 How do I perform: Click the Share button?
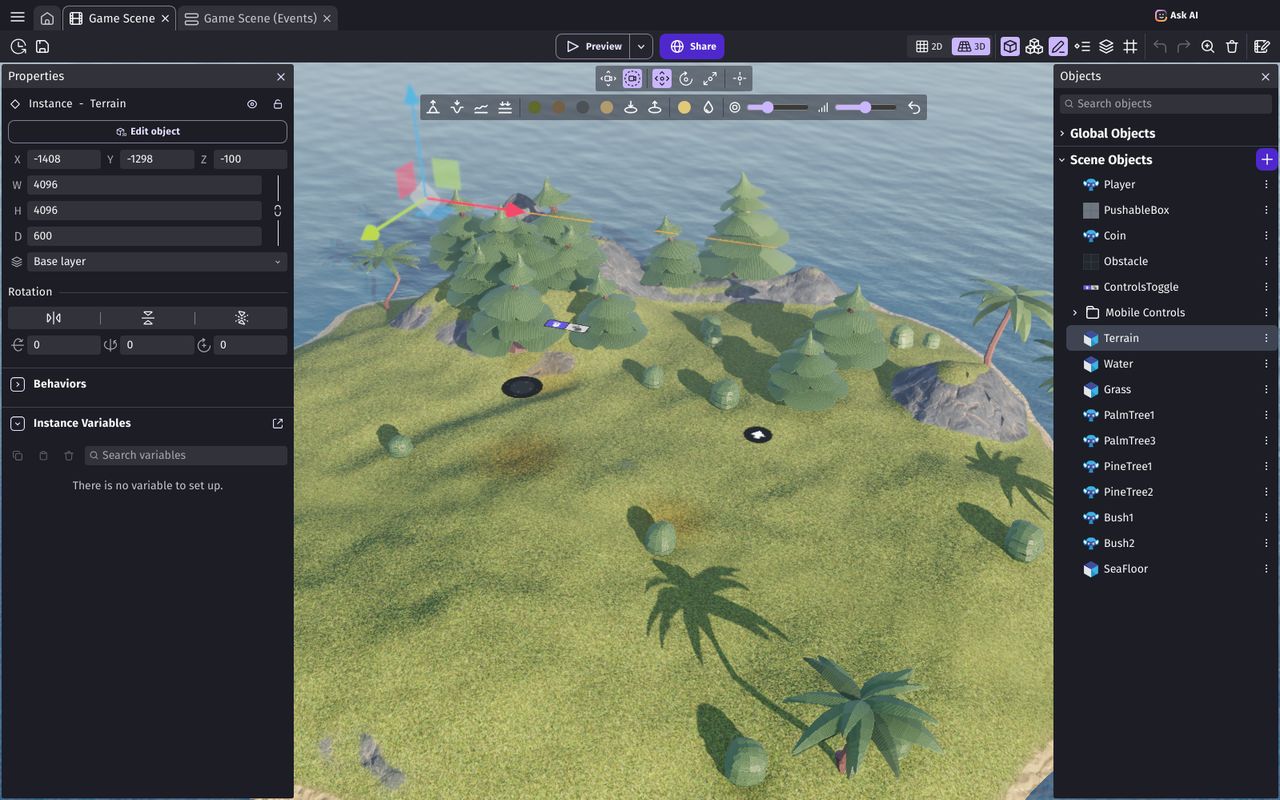coord(692,46)
